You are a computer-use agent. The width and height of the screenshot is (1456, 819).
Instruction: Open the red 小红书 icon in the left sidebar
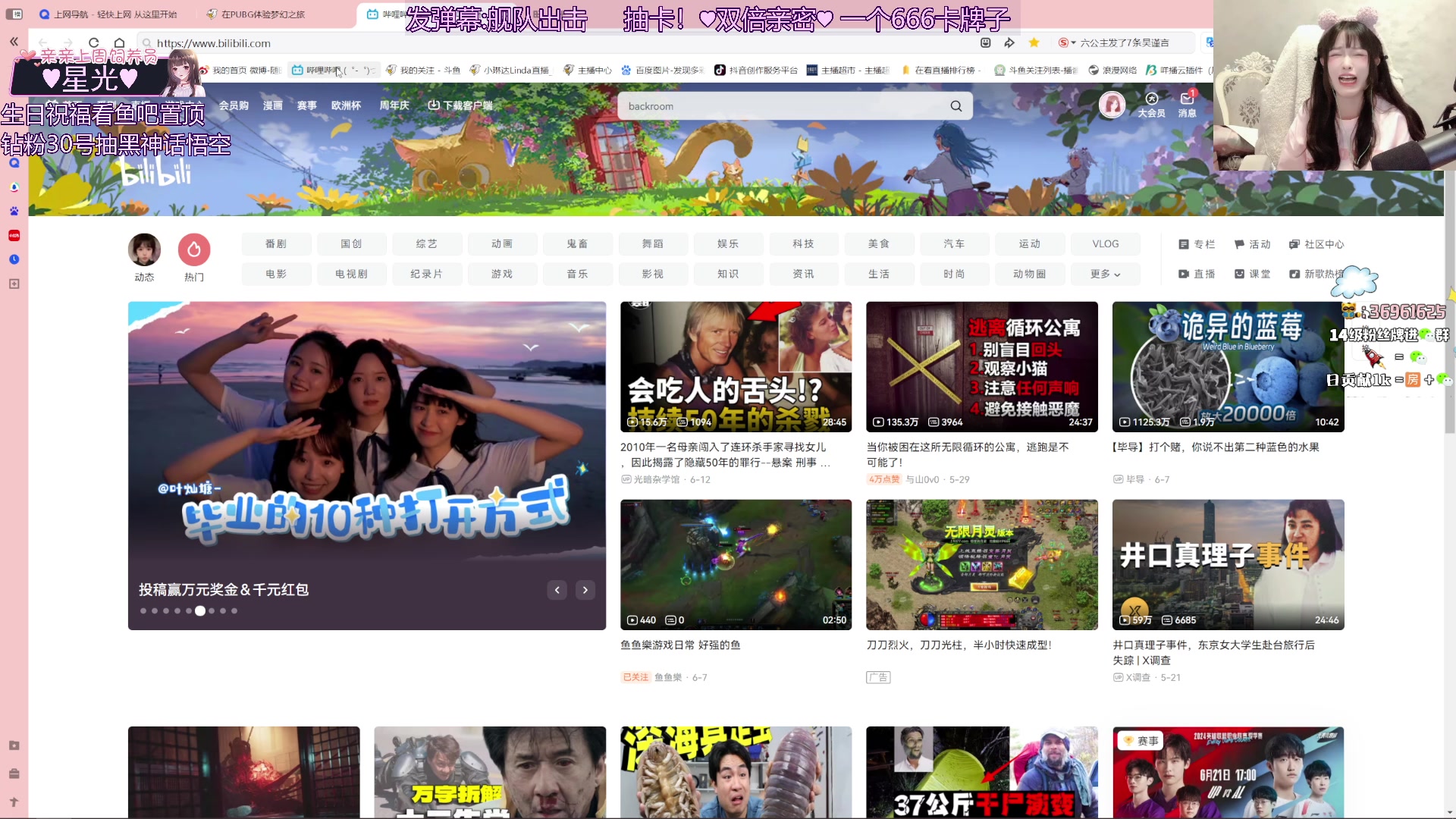click(14, 235)
